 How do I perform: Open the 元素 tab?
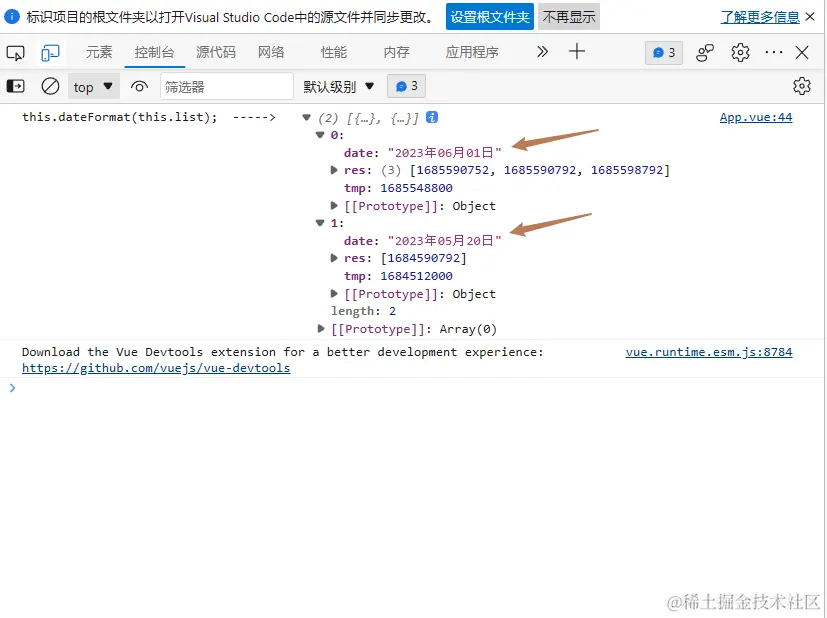click(x=99, y=52)
